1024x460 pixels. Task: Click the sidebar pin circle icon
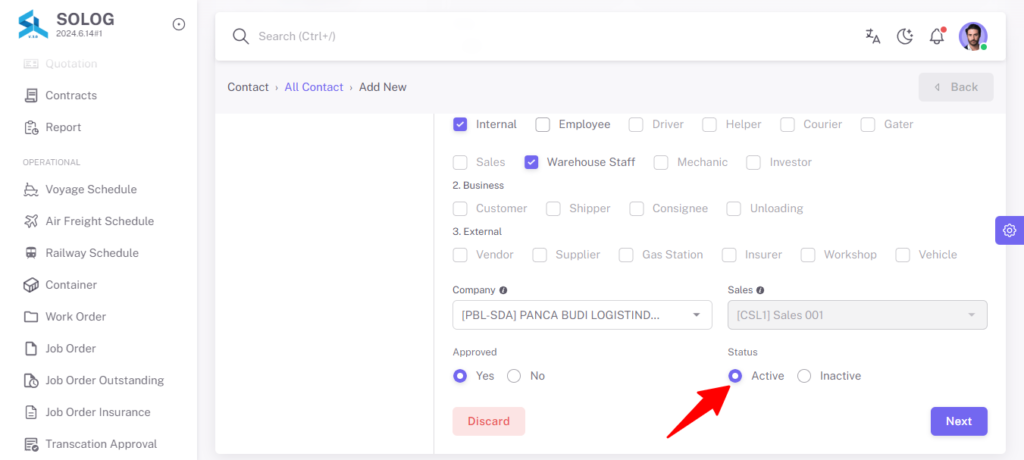tap(178, 24)
